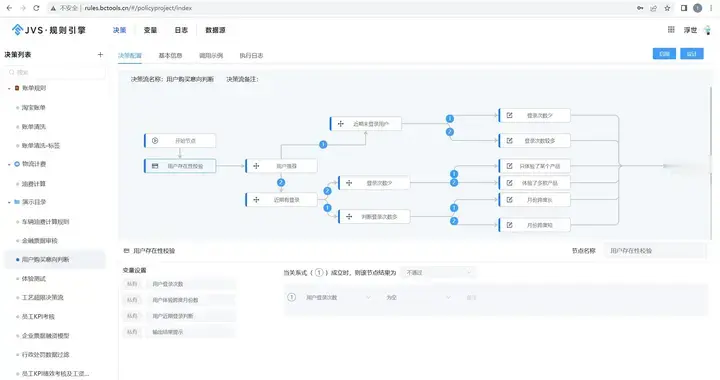Image resolution: width=720 pixels, height=380 pixels.
Task: Open the 决策 top navigation item
Action: [119, 30]
